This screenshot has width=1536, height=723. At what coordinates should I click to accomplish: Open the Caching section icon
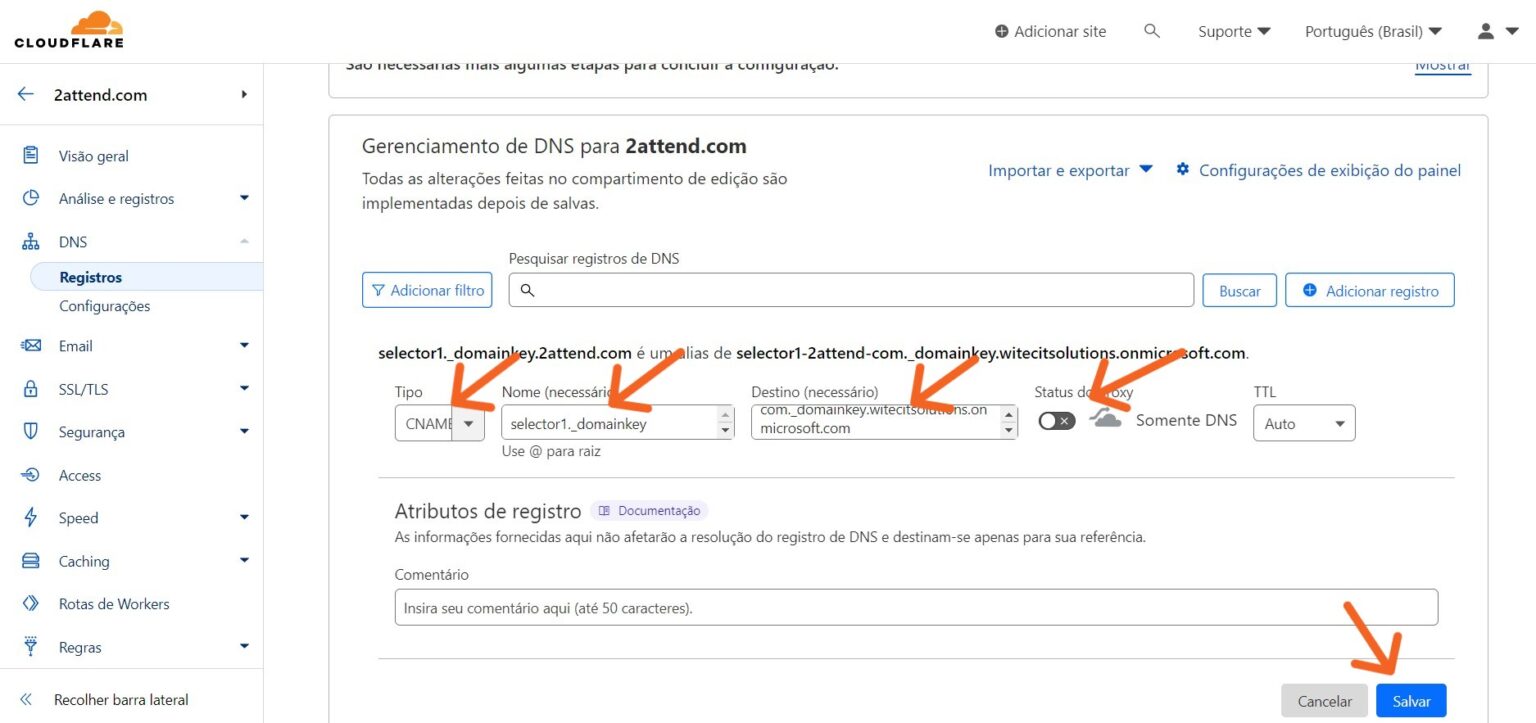(31, 560)
